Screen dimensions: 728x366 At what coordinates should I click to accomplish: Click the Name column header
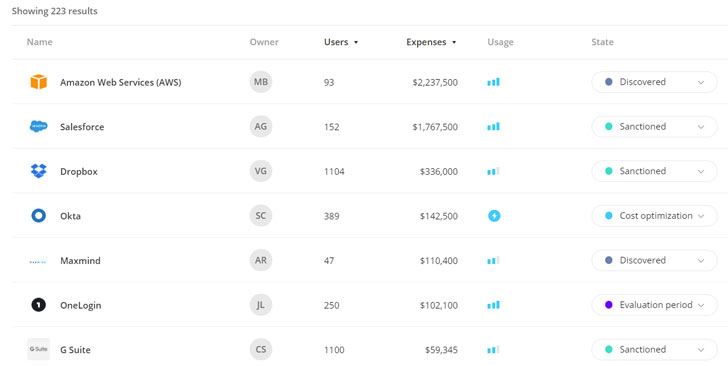tap(39, 42)
